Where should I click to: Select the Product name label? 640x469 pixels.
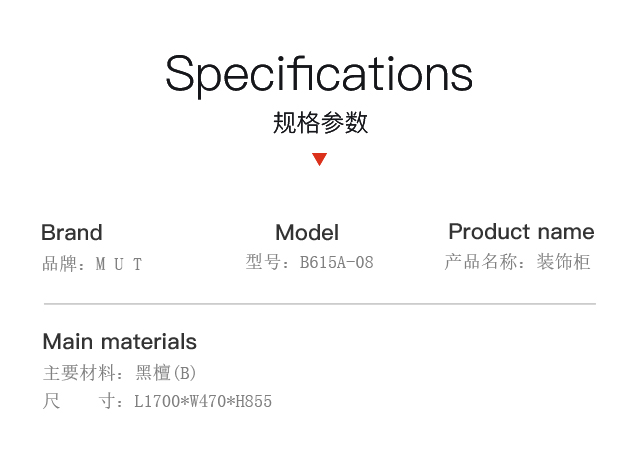(x=521, y=232)
